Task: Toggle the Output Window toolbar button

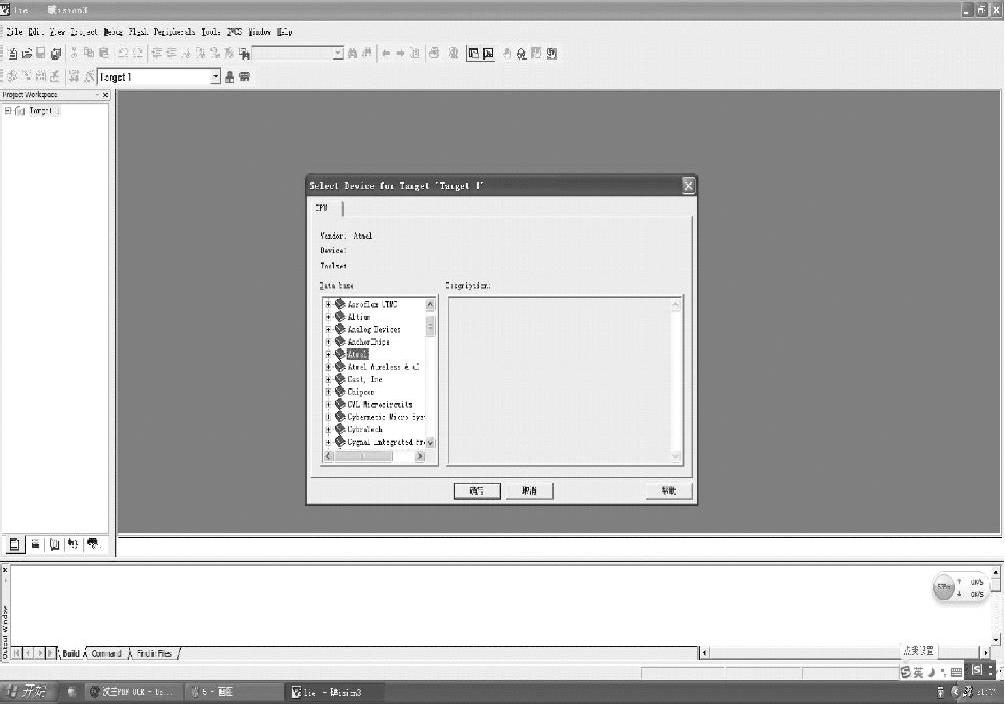Action: point(488,53)
